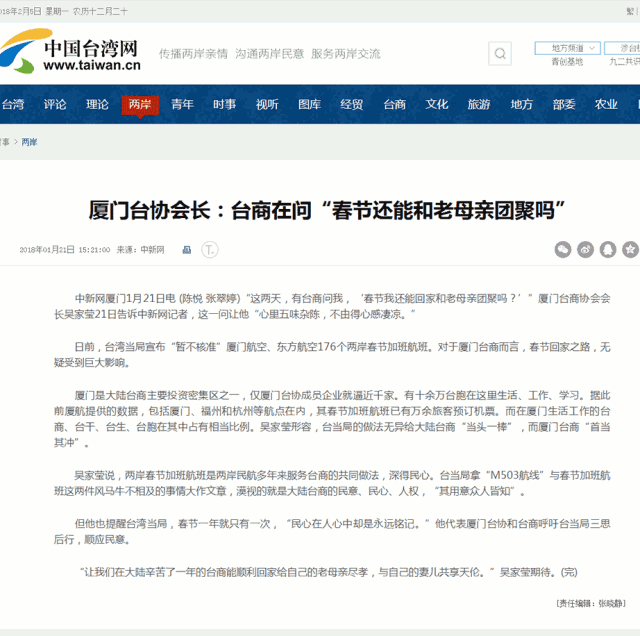Share article via WeChat icon
This screenshot has width=640, height=636.
click(563, 249)
